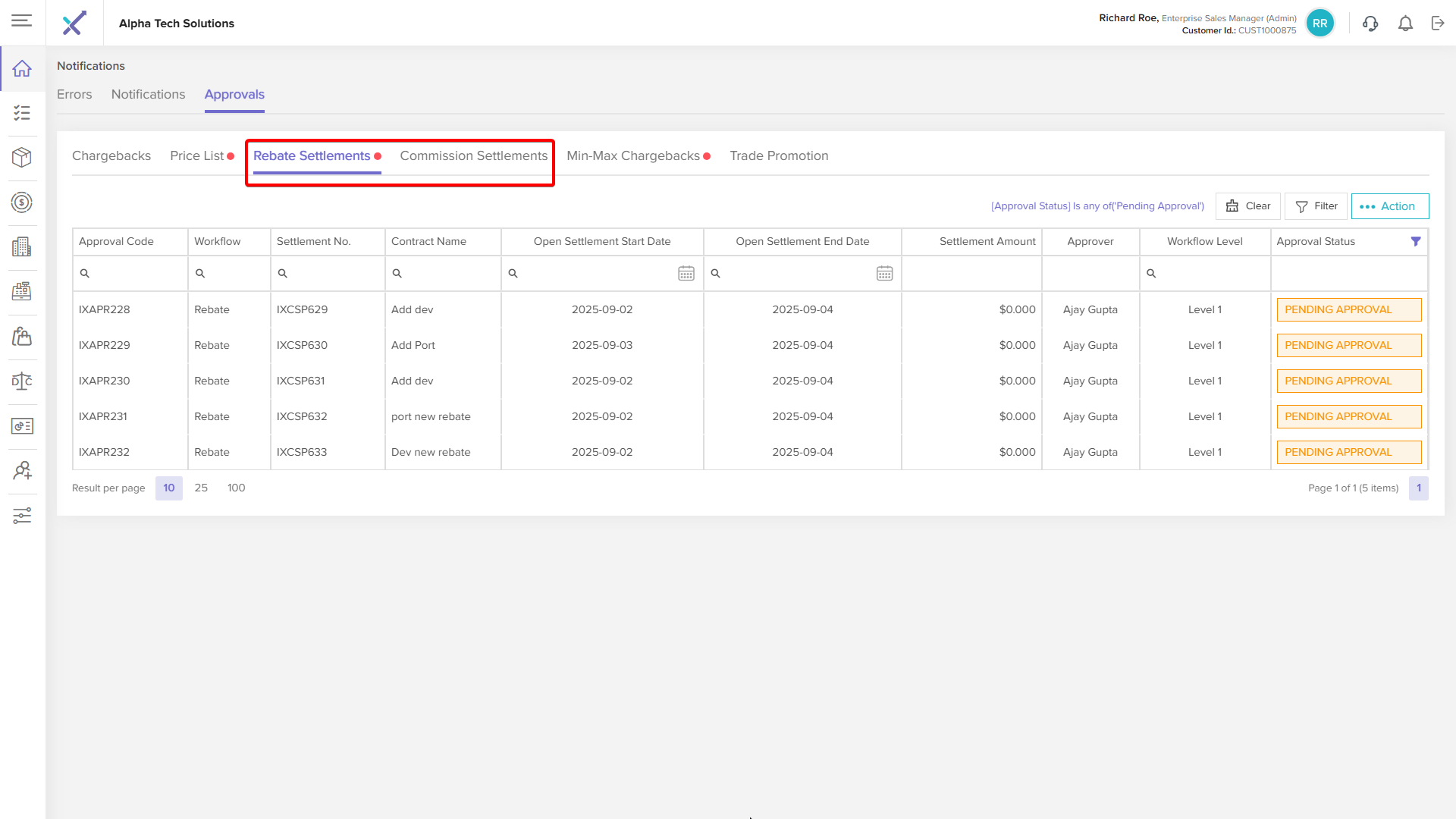Open the sliders settings sidebar icon
The image size is (1456, 819).
pos(22,516)
